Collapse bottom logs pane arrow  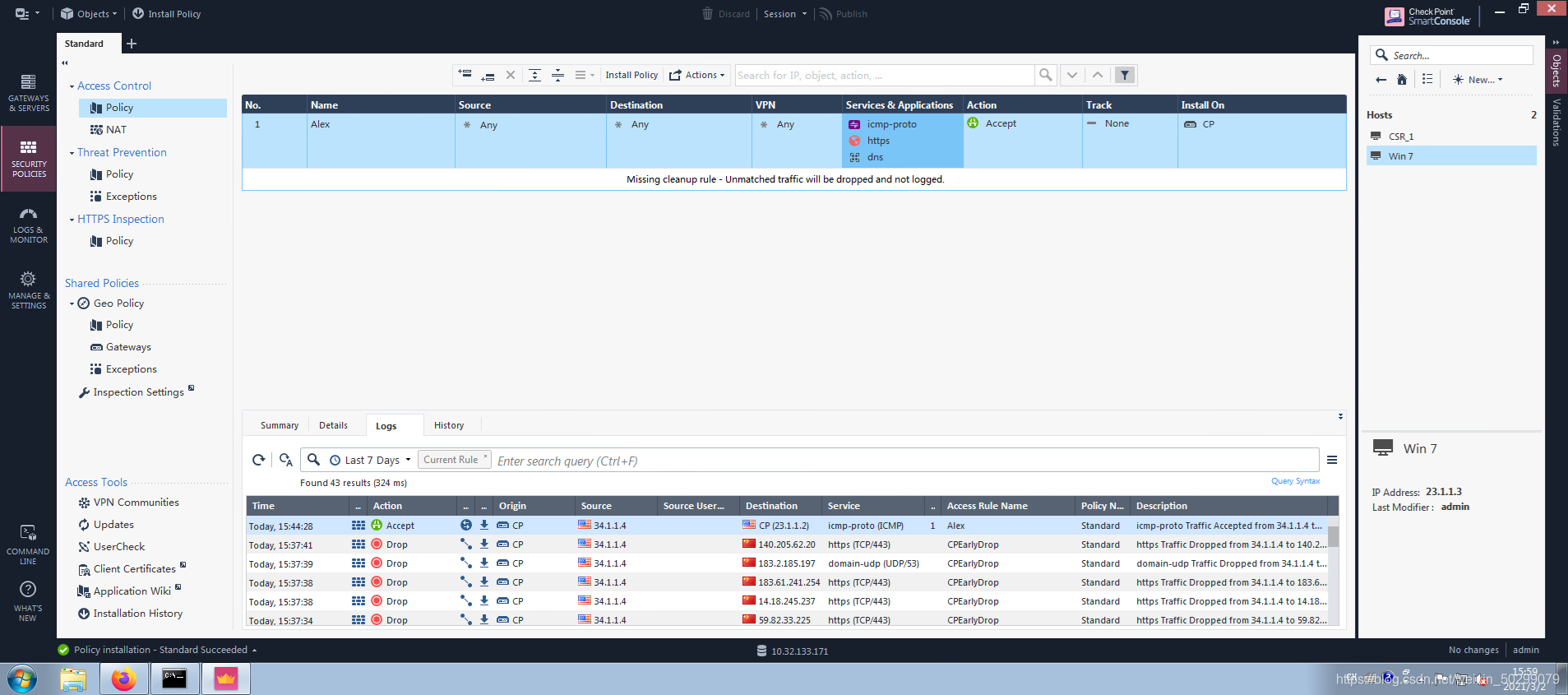[1340, 416]
